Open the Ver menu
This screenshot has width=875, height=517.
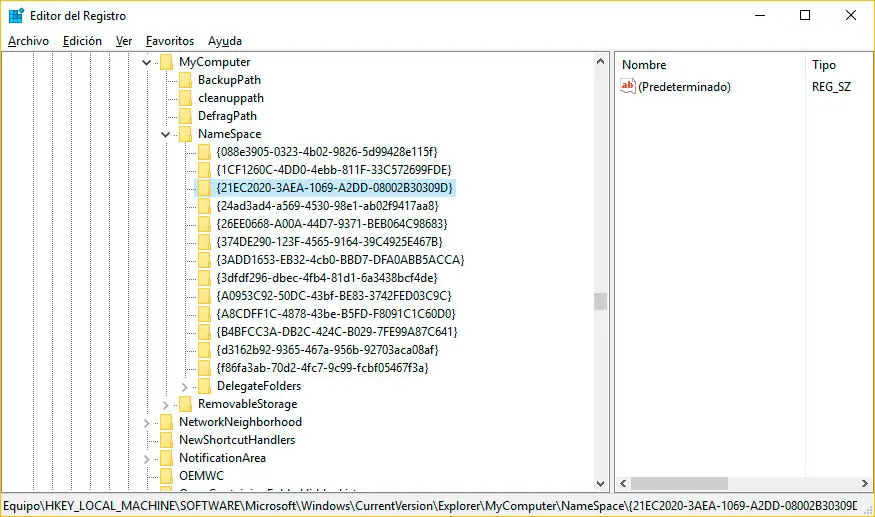[124, 41]
